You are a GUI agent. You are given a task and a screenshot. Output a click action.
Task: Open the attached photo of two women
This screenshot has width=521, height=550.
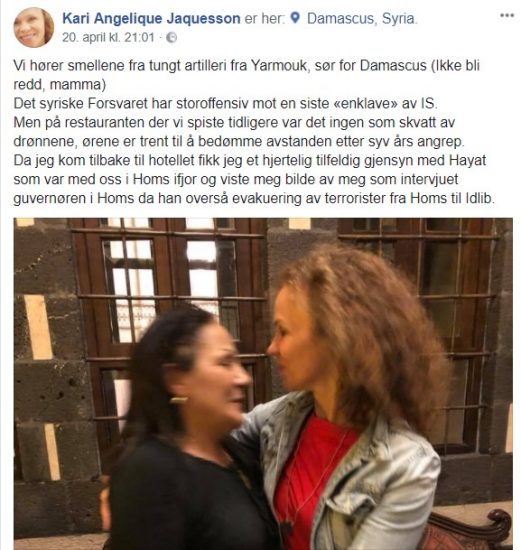click(263, 383)
